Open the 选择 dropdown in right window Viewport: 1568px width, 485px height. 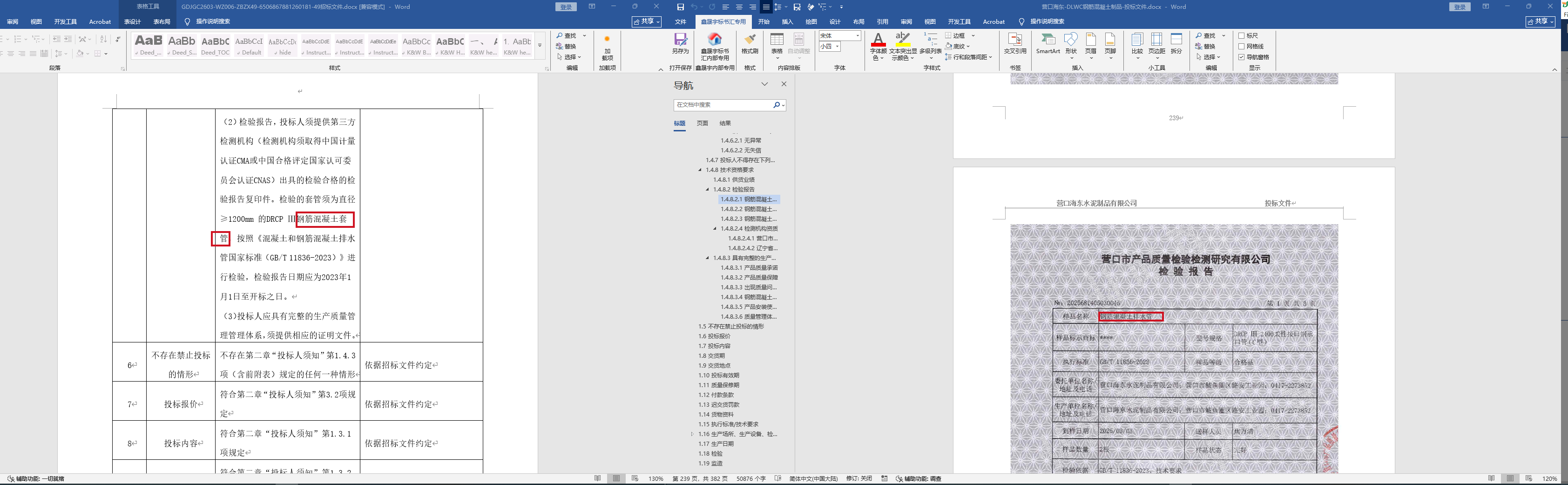click(1208, 57)
